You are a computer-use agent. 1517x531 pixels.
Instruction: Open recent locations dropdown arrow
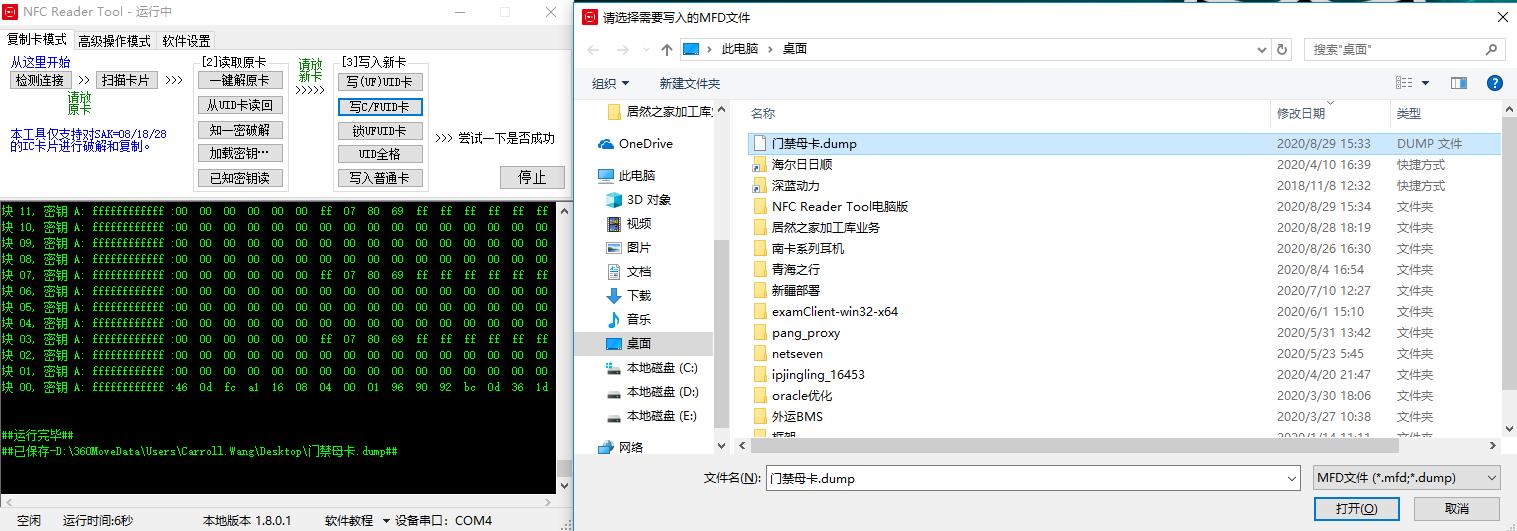646,50
